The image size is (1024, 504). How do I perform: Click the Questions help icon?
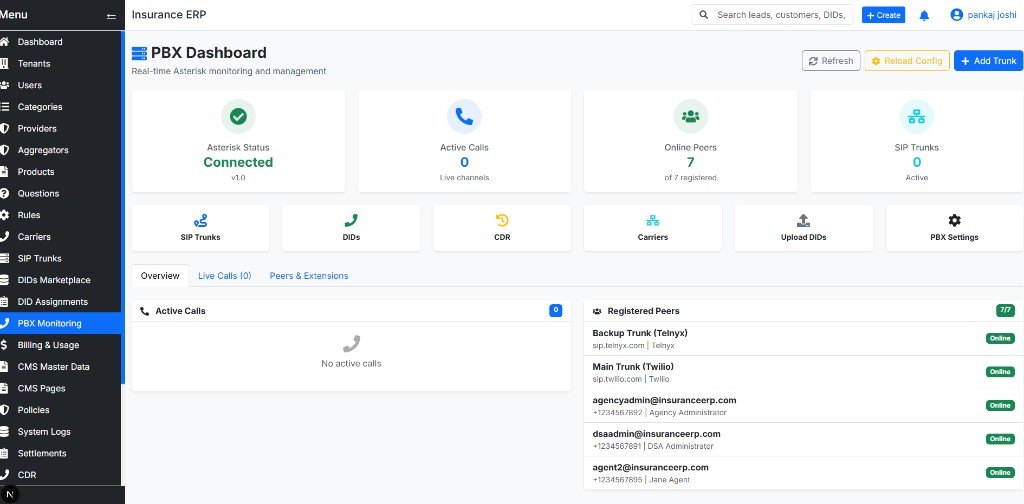(x=4, y=193)
